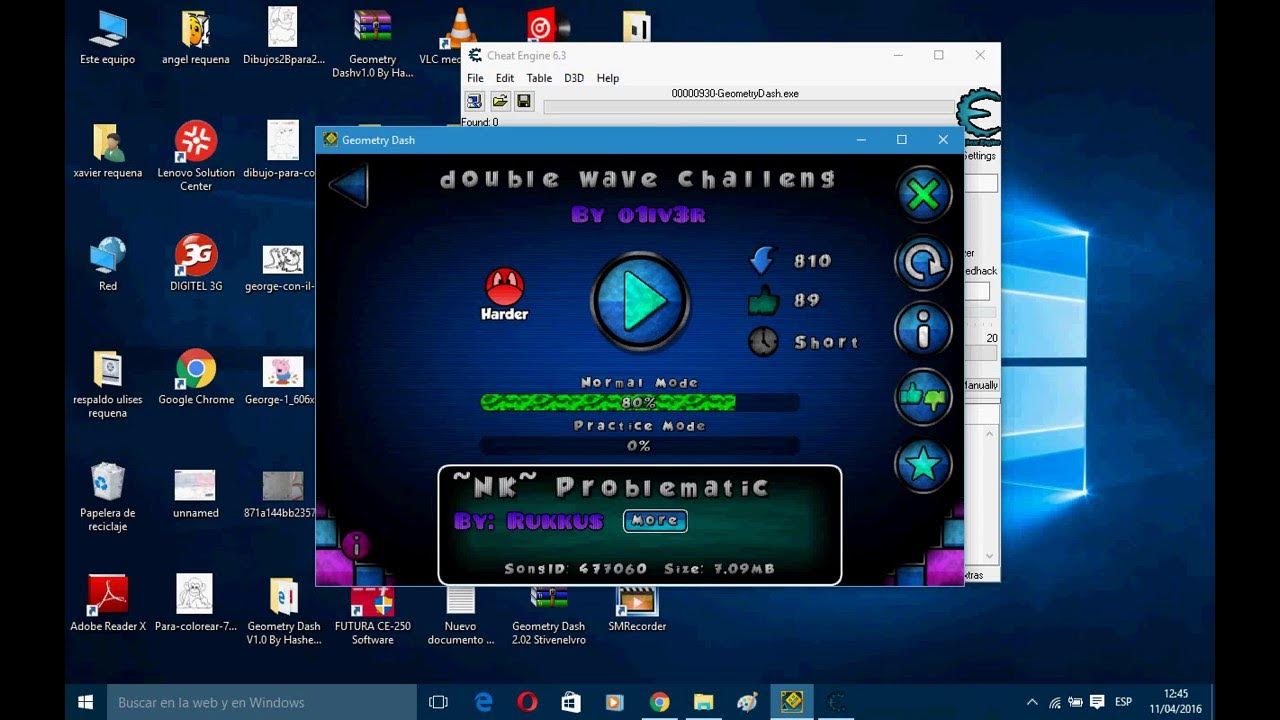Click the level author name o1iv3r
Image resolution: width=1280 pixels, height=720 pixels.
point(638,214)
